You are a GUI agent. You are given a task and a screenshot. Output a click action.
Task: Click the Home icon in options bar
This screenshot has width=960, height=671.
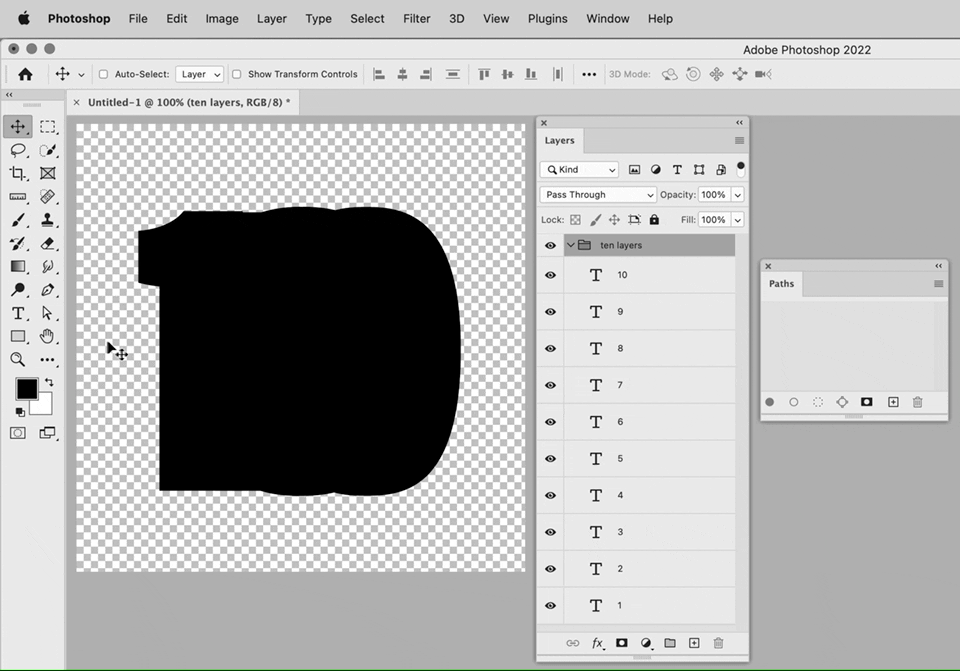25,74
